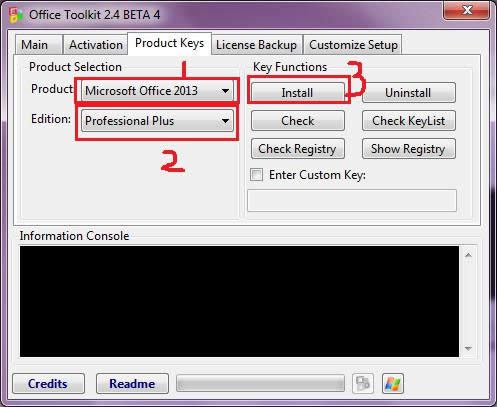Click inside the black Information Console area
This screenshot has height=407, width=497.
coord(239,301)
